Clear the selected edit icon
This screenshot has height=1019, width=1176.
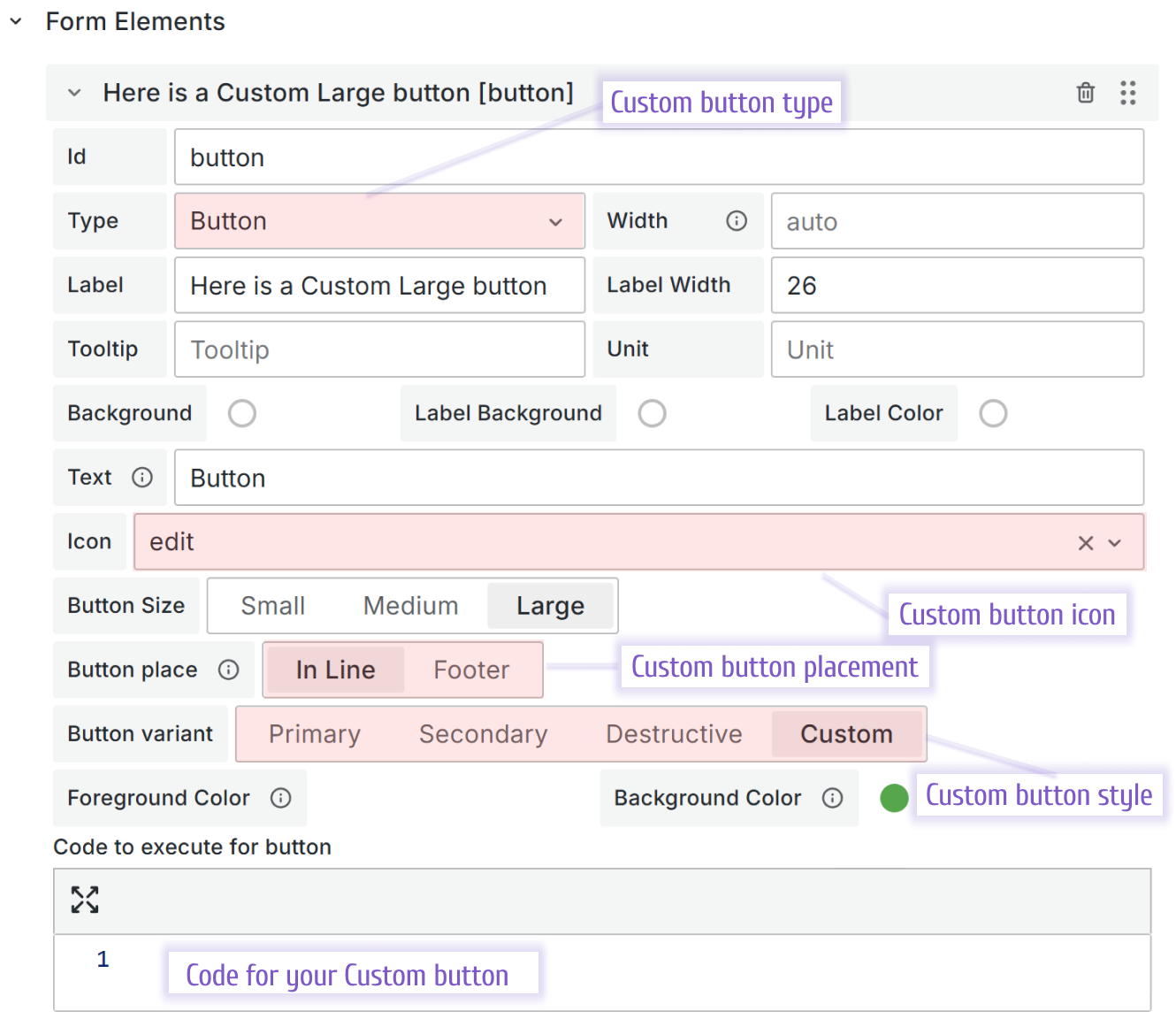point(1085,542)
